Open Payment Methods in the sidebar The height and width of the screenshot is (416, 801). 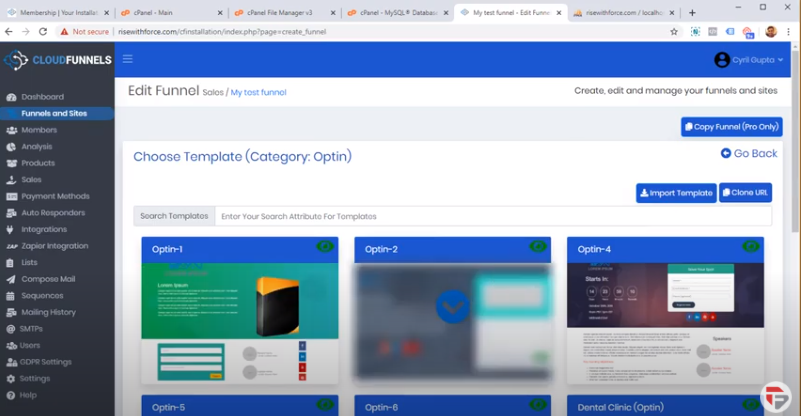(55, 196)
